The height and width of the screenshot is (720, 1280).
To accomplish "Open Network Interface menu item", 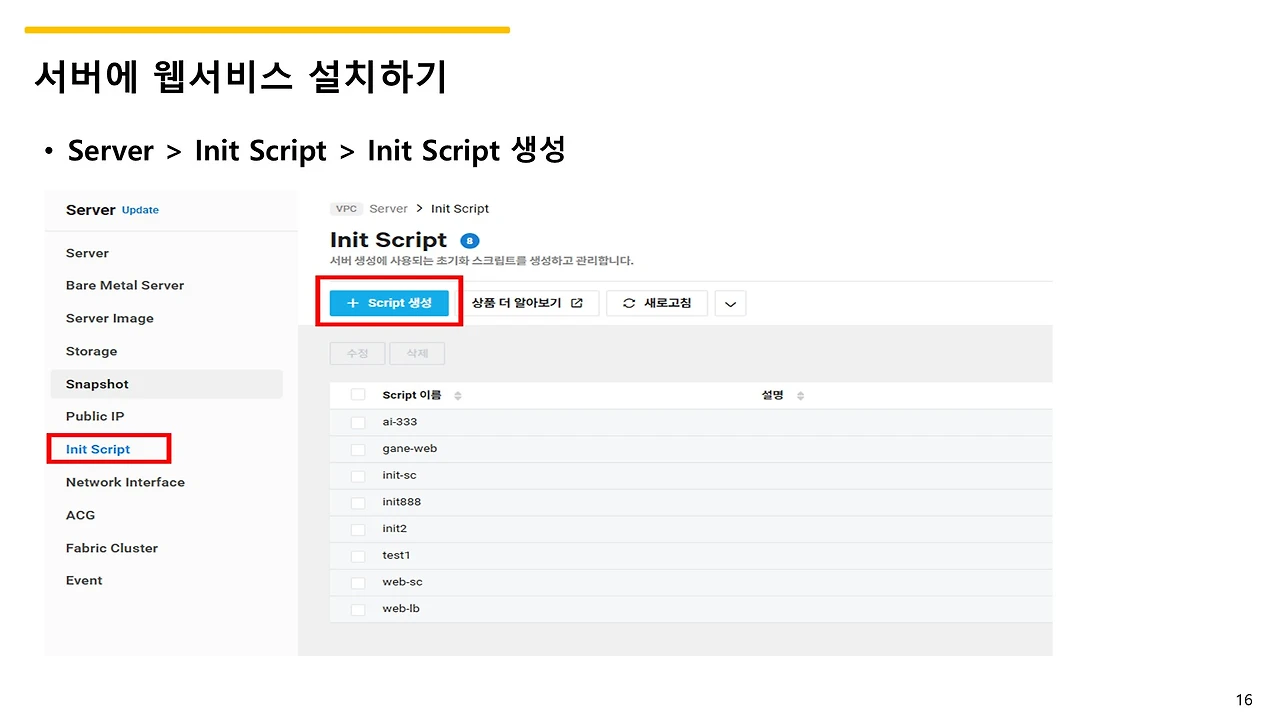I will pos(125,482).
